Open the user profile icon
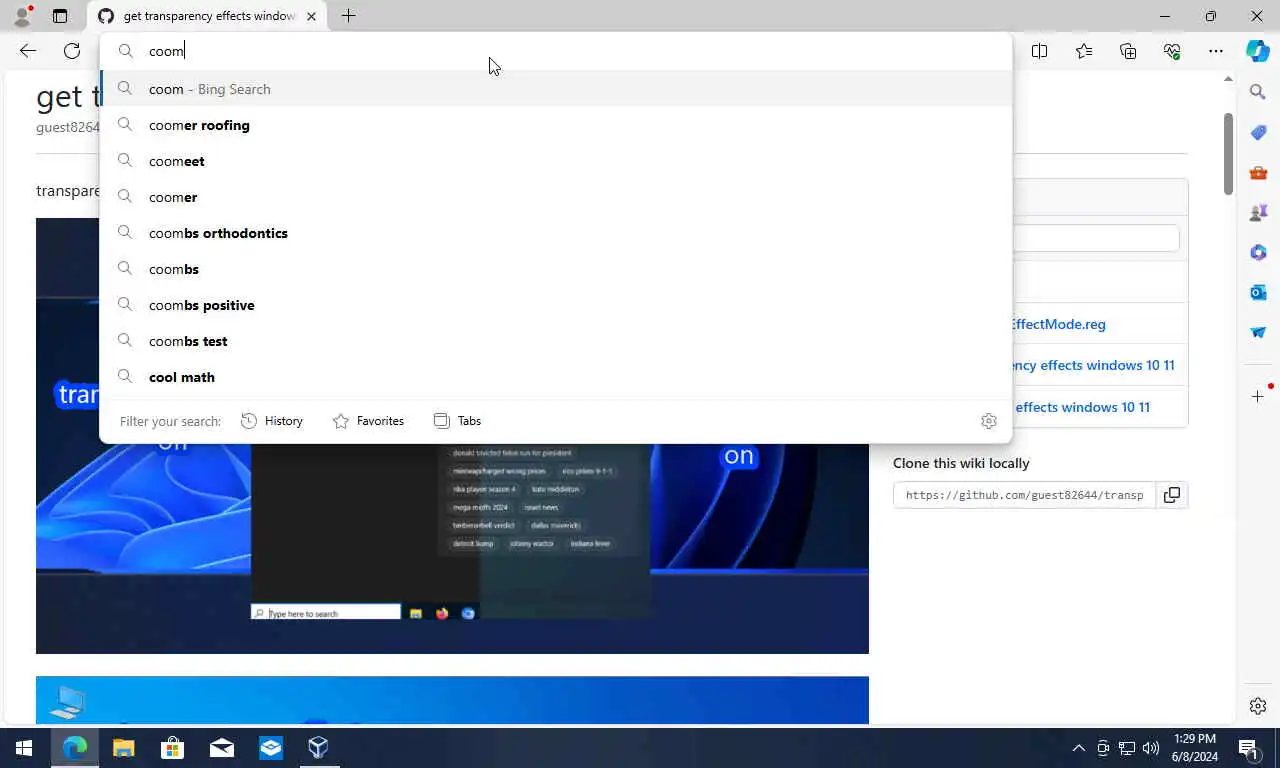This screenshot has width=1280, height=768. [22, 16]
